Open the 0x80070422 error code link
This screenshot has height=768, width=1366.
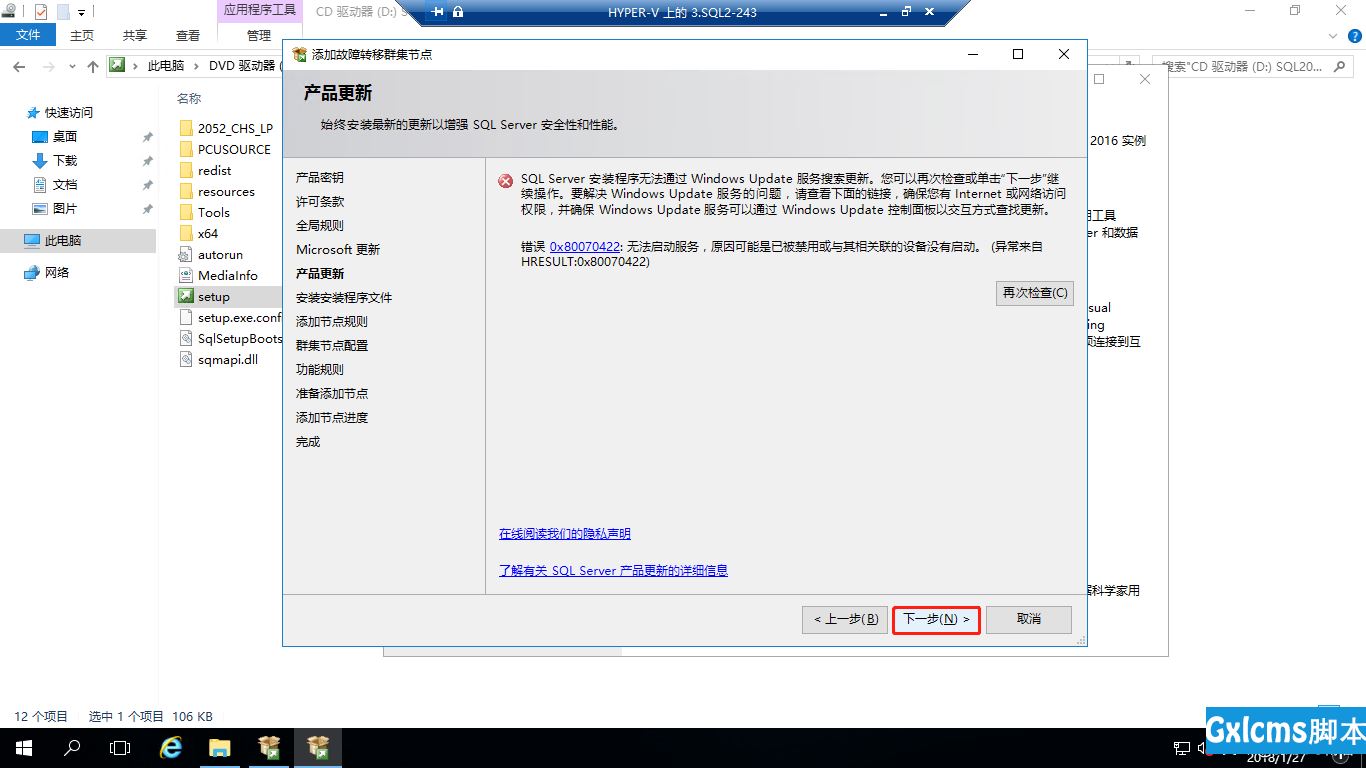[585, 246]
